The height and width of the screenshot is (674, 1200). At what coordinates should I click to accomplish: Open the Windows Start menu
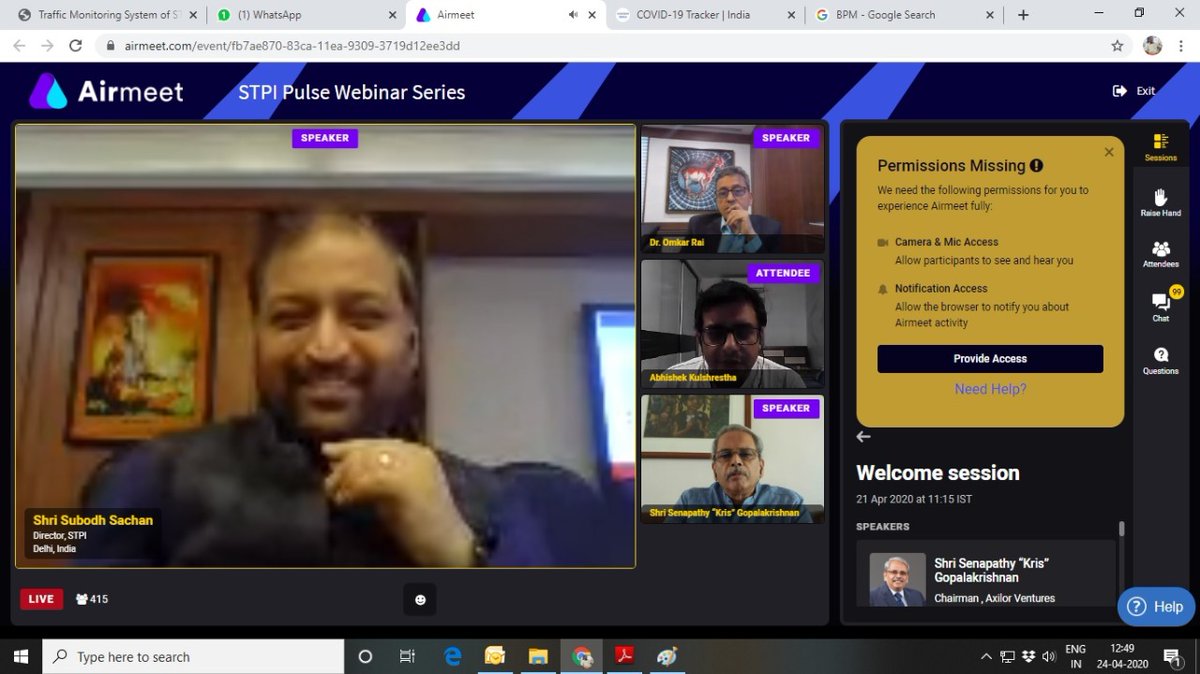(x=21, y=656)
